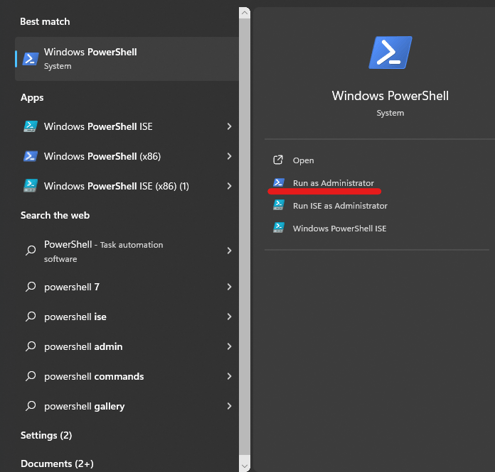Expand the PowerShell ISE (x86) (1) chevron
Viewport: 495px width, 472px height.
[229, 186]
